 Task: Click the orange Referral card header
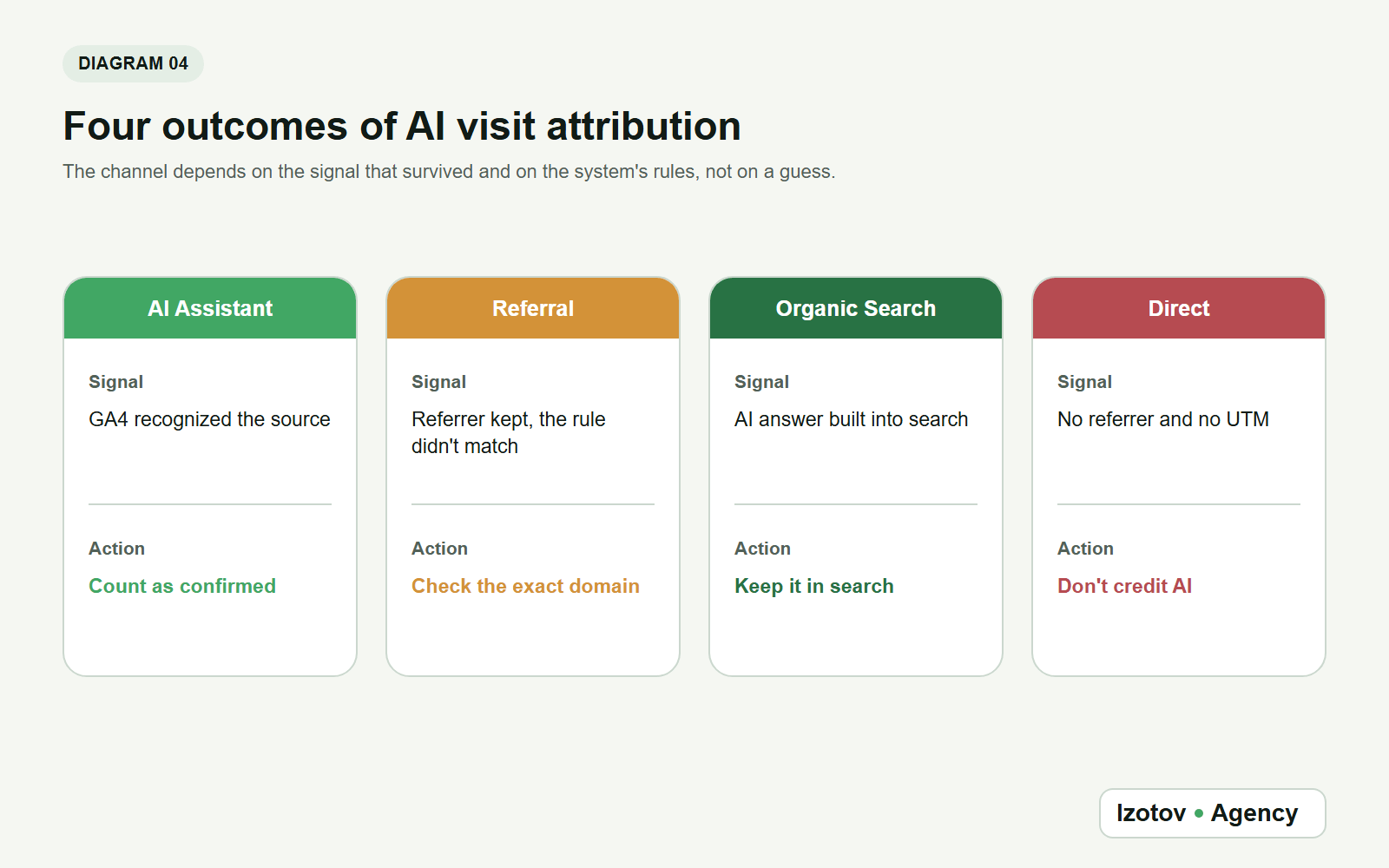tap(533, 308)
